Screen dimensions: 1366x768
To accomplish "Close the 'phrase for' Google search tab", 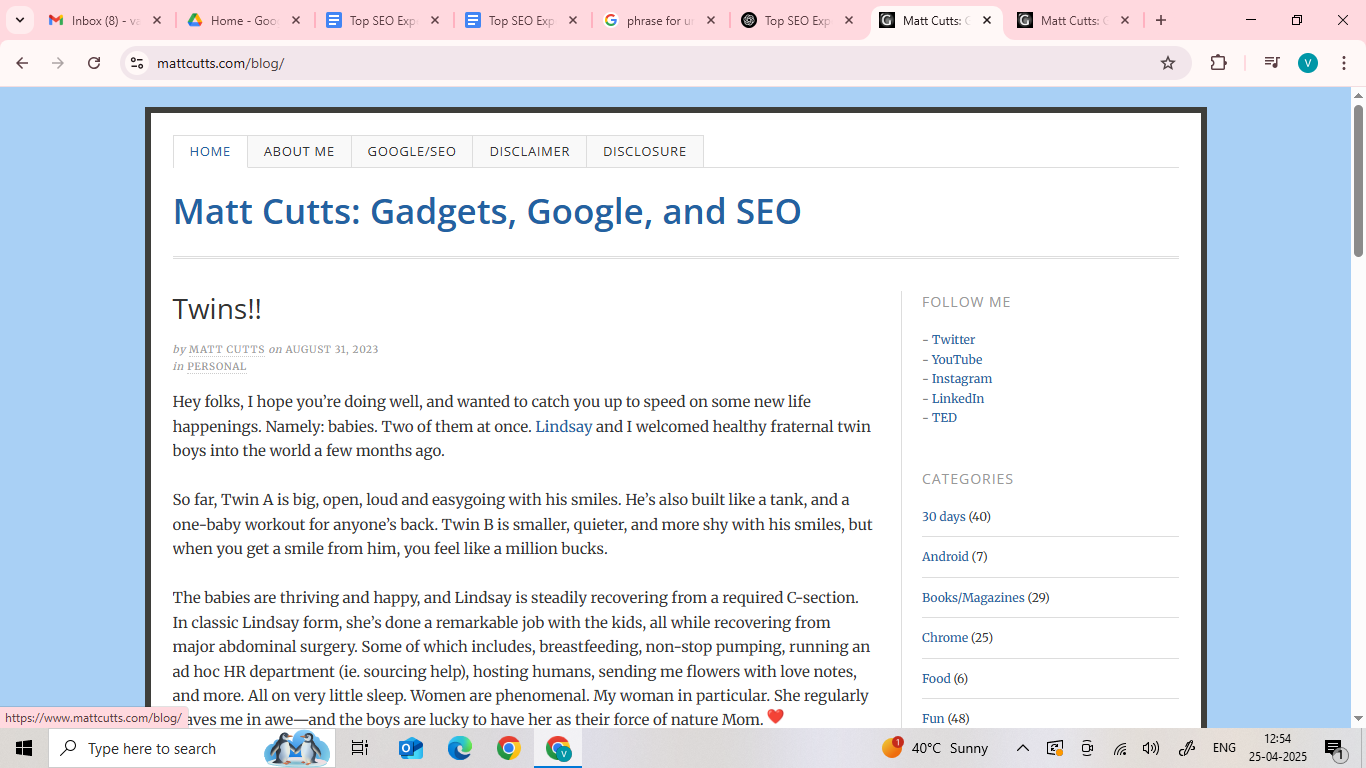I will (x=711, y=20).
